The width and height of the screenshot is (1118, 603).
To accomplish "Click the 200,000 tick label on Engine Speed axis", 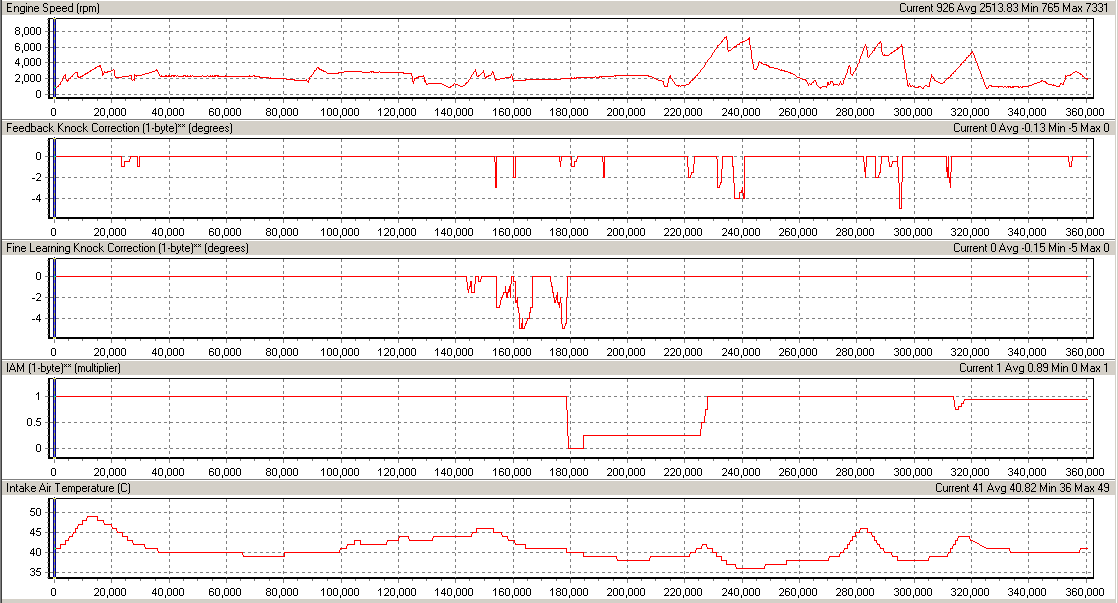I will click(627, 111).
